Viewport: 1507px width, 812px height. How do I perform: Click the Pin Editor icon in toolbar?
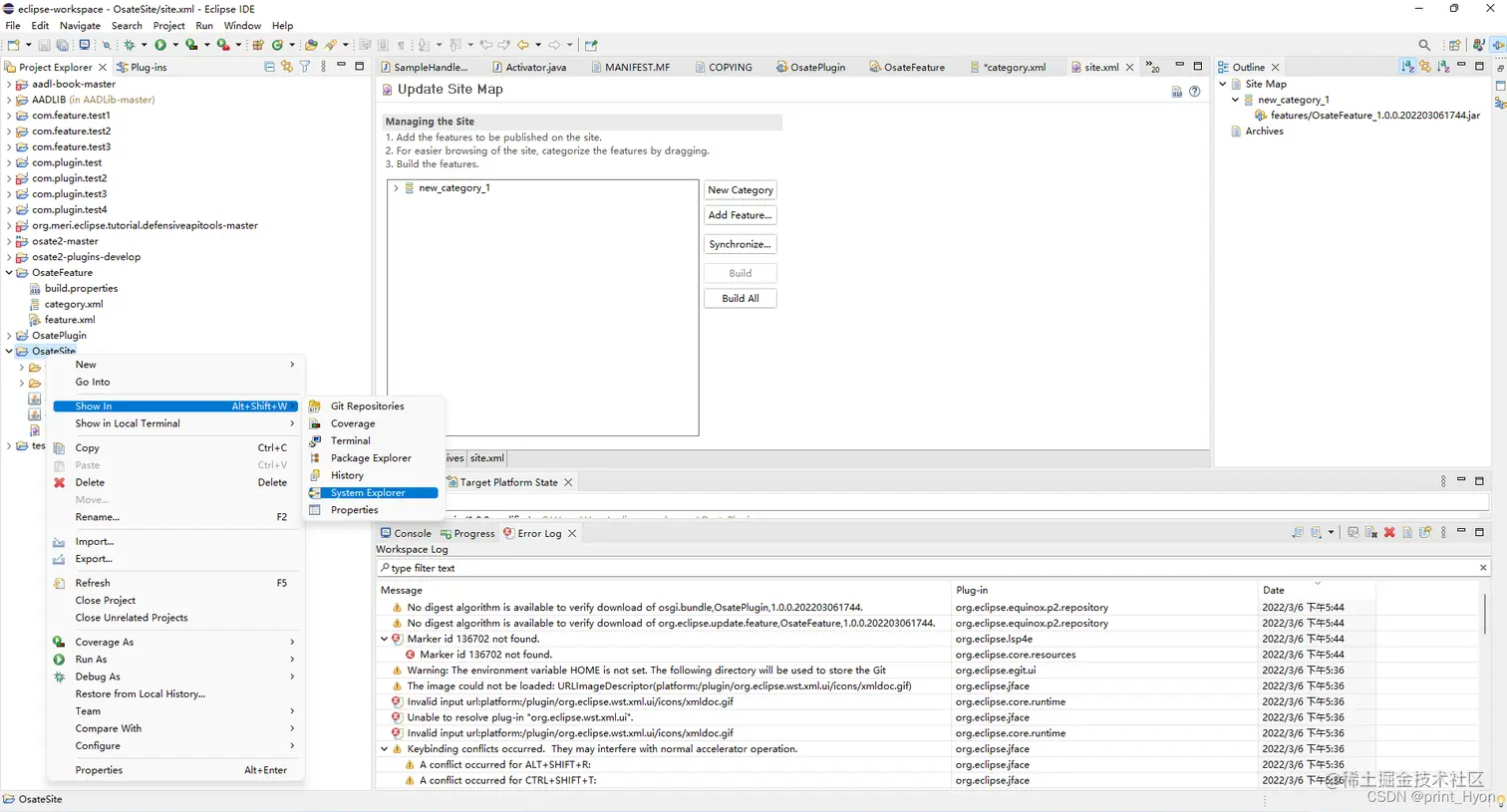tap(590, 45)
